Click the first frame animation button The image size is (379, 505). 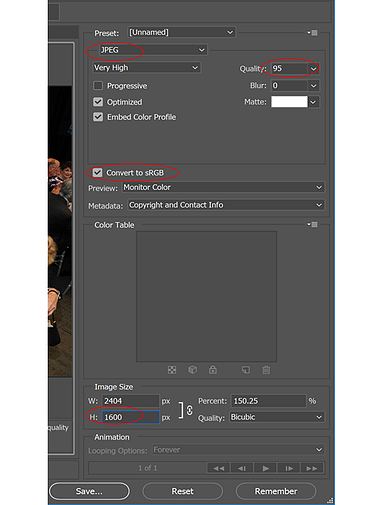tap(219, 468)
